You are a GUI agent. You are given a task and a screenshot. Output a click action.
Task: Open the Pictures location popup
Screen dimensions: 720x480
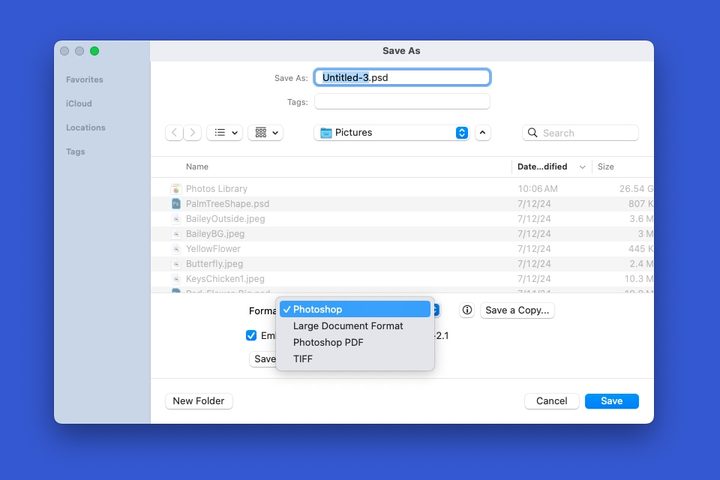click(392, 133)
